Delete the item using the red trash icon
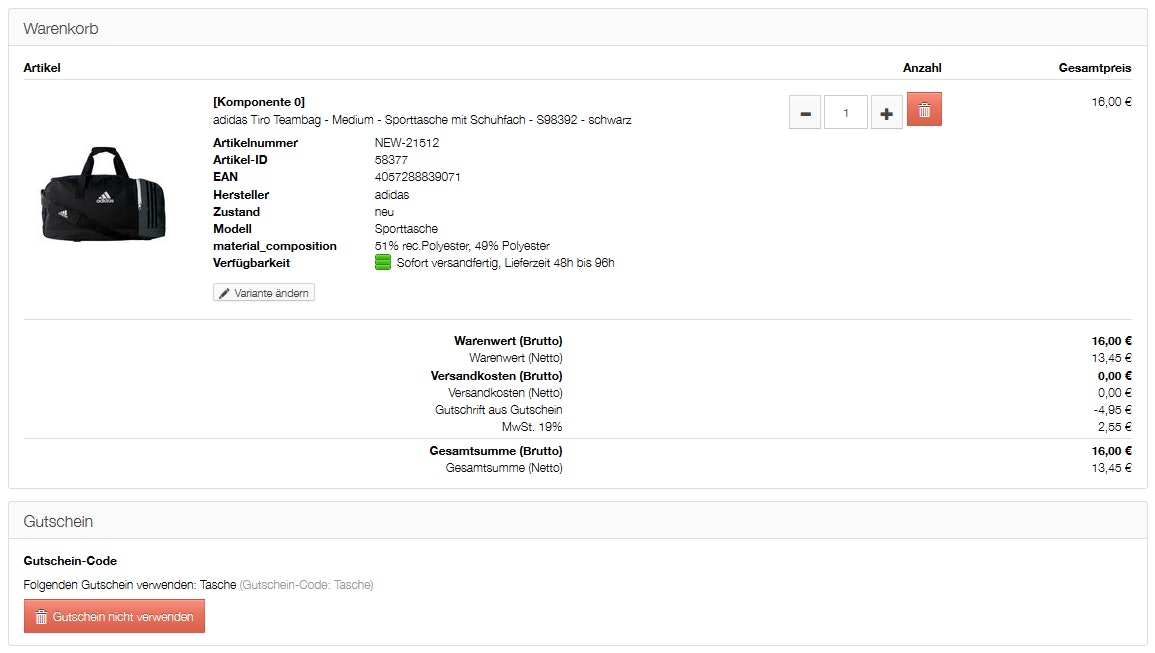The height and width of the screenshot is (653, 1155). click(924, 111)
